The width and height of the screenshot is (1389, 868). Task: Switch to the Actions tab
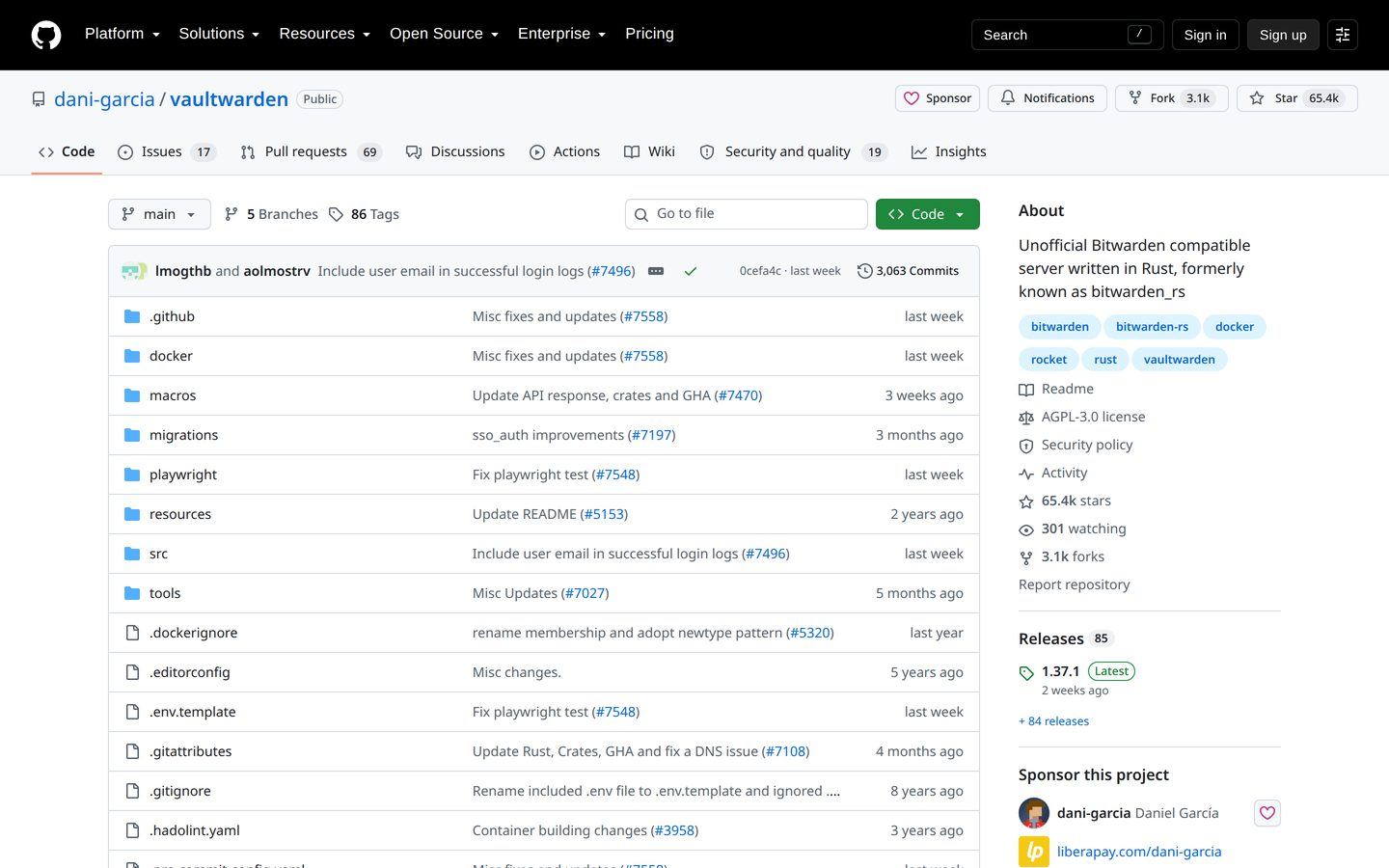point(564,152)
